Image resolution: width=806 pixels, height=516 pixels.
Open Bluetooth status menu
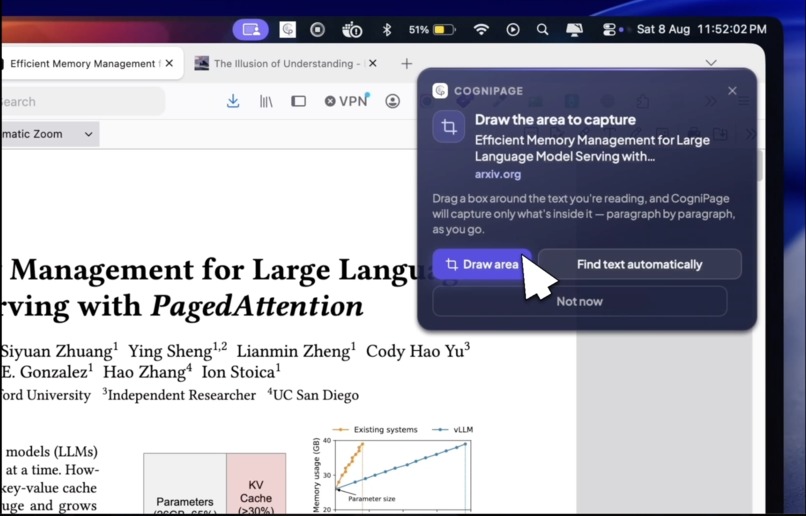(387, 29)
